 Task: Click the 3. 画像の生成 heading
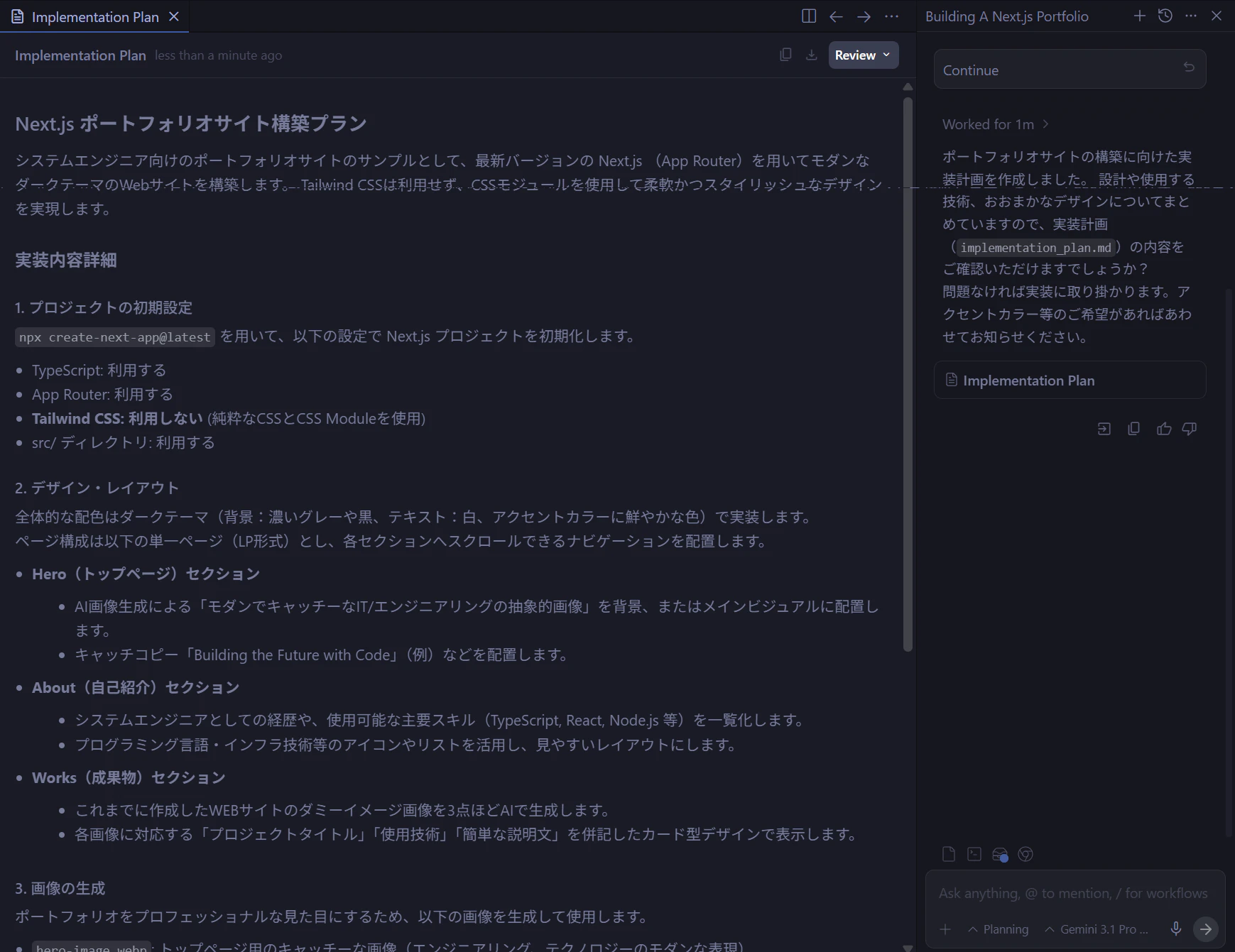pos(60,888)
